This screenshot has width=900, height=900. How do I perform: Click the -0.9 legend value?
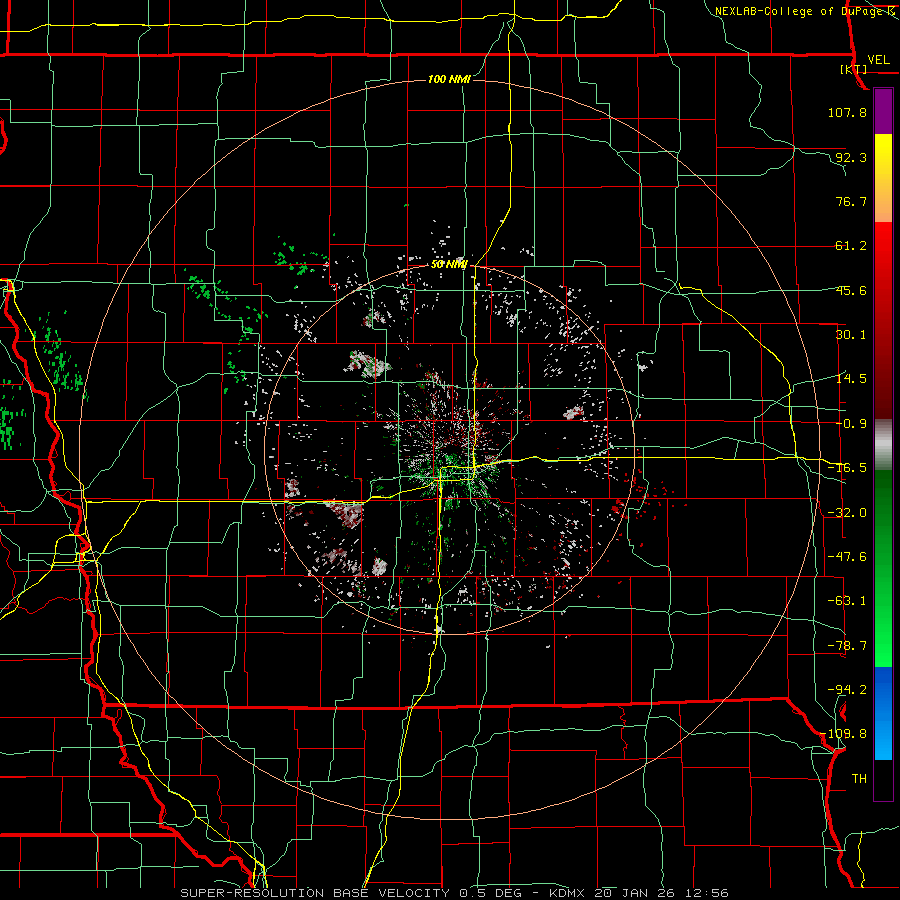tap(851, 424)
